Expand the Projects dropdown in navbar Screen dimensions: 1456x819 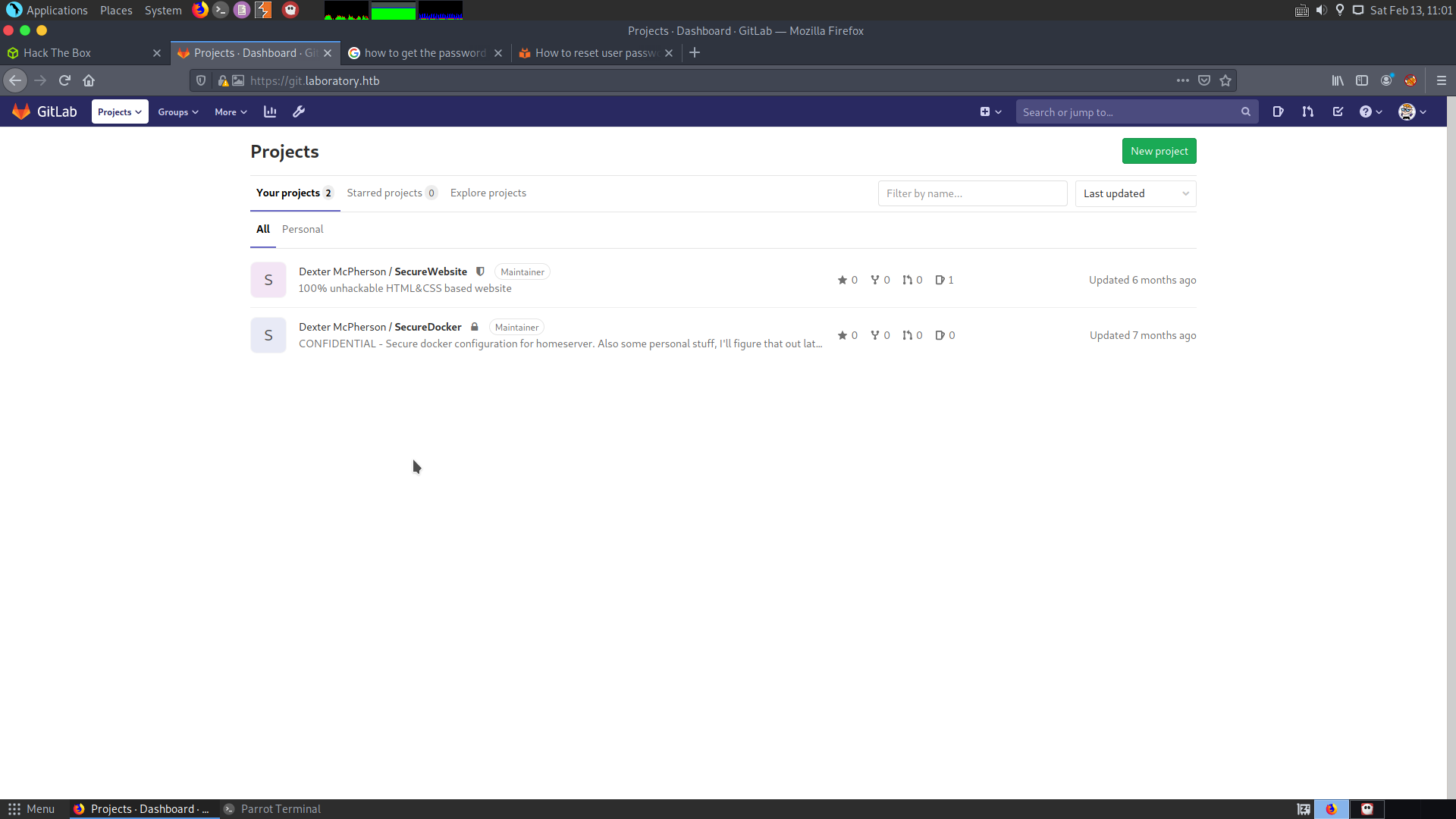(120, 111)
